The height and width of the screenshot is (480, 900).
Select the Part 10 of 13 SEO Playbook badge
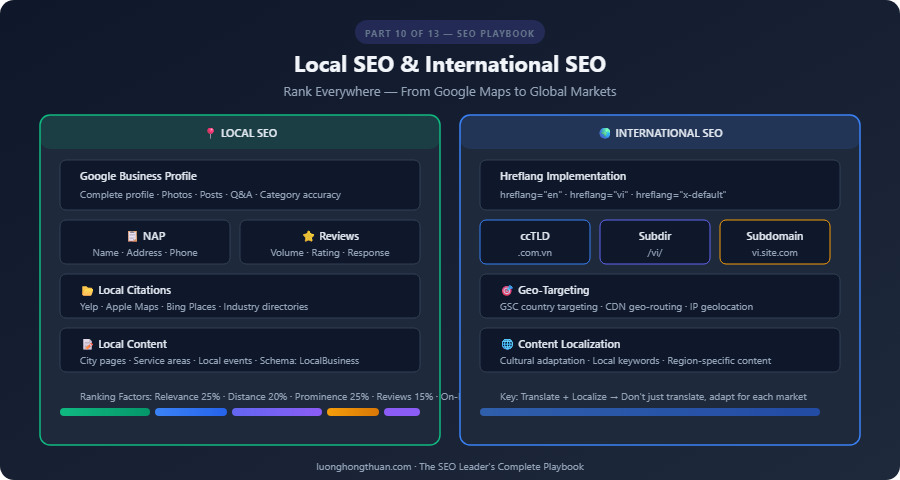(450, 33)
